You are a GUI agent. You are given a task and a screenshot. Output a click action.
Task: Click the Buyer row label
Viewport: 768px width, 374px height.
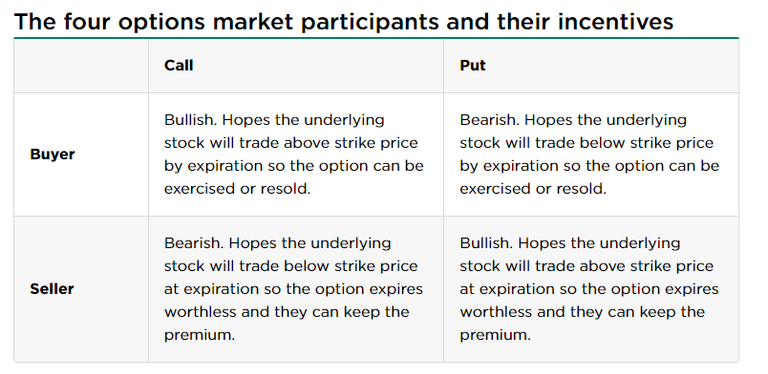point(52,154)
